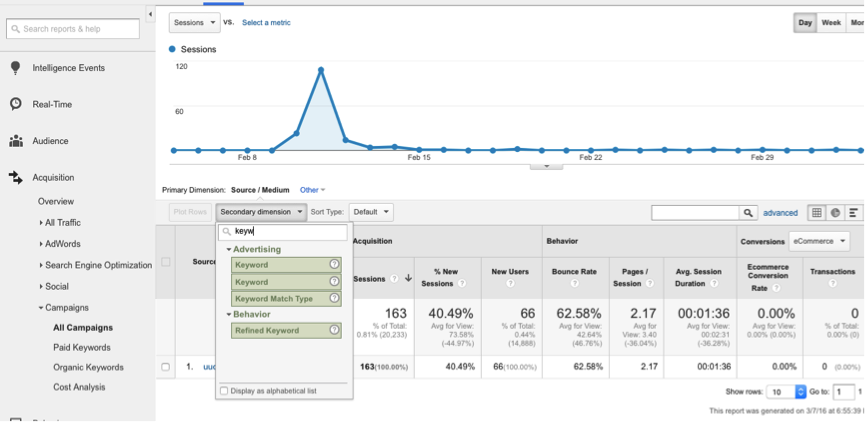Focus the table filter search box
The width and height of the screenshot is (865, 422).
pyautogui.click(x=695, y=212)
